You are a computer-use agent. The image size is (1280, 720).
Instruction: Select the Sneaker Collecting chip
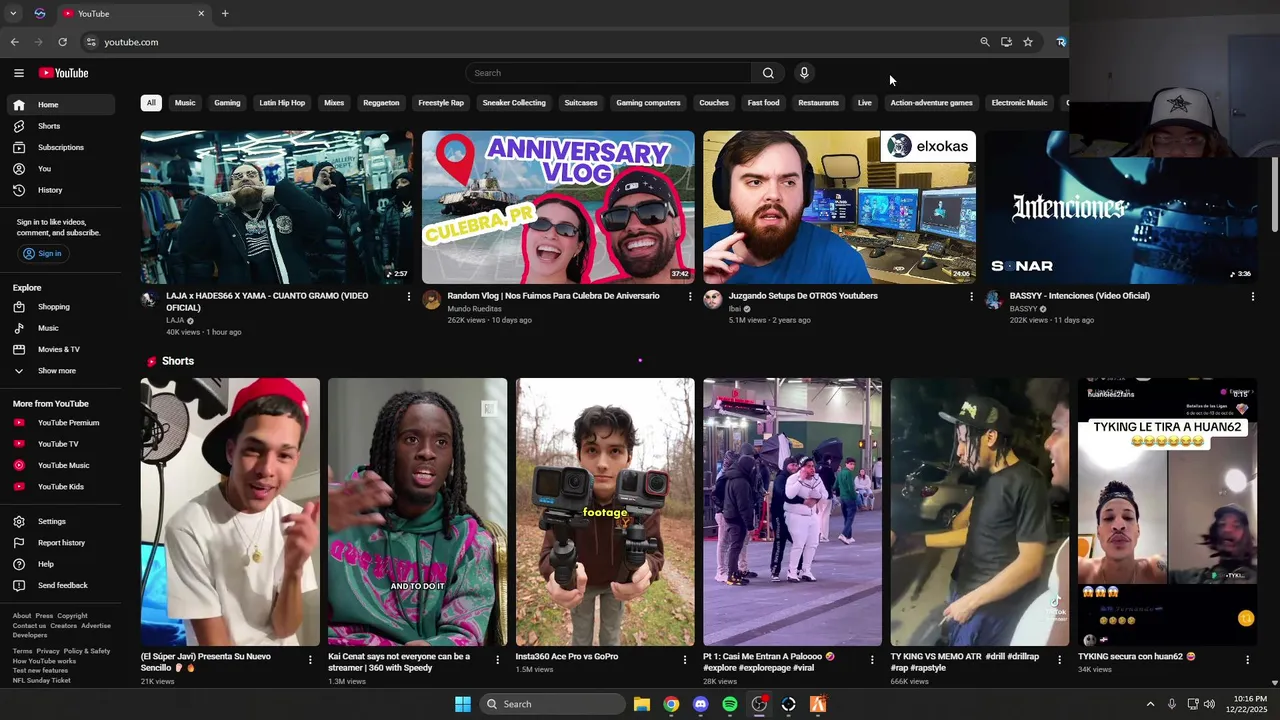pos(514,103)
